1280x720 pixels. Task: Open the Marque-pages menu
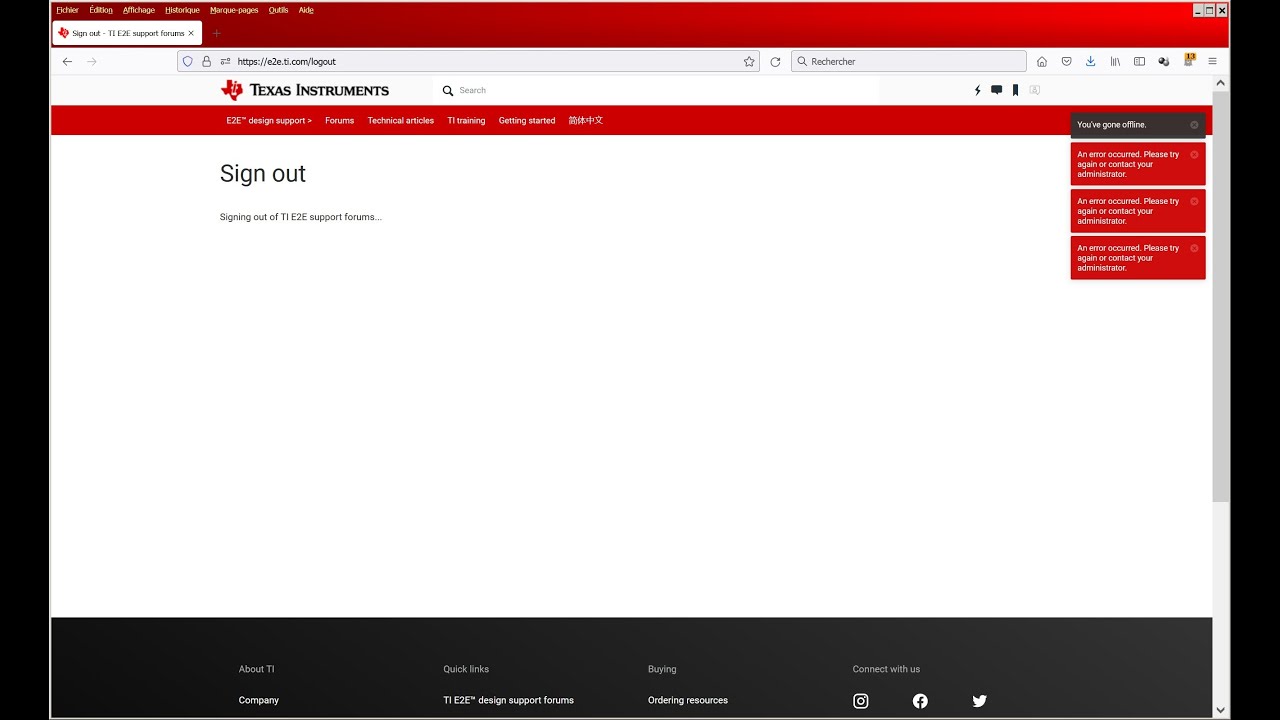pyautogui.click(x=234, y=10)
